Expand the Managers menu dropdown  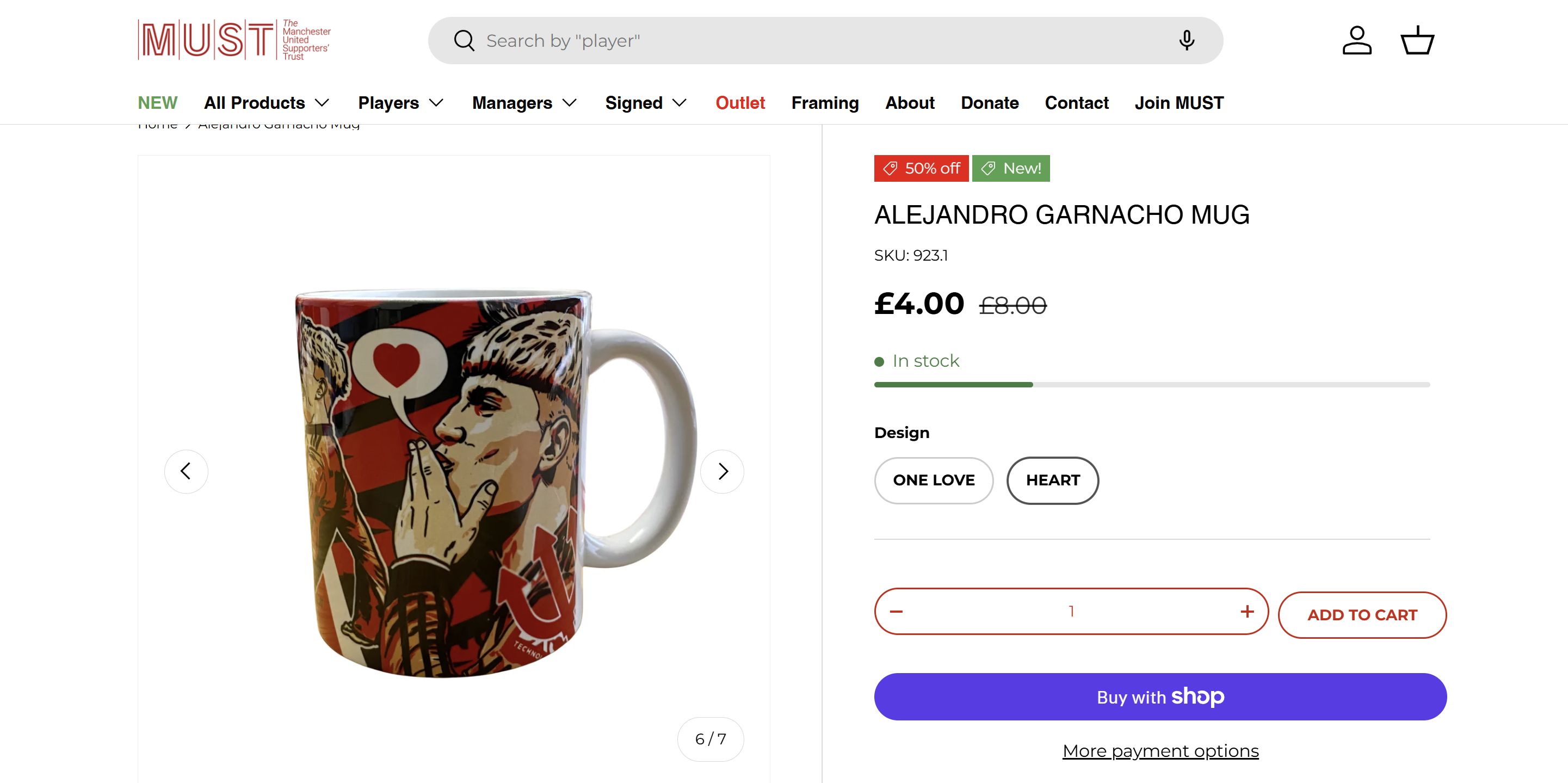tap(524, 103)
